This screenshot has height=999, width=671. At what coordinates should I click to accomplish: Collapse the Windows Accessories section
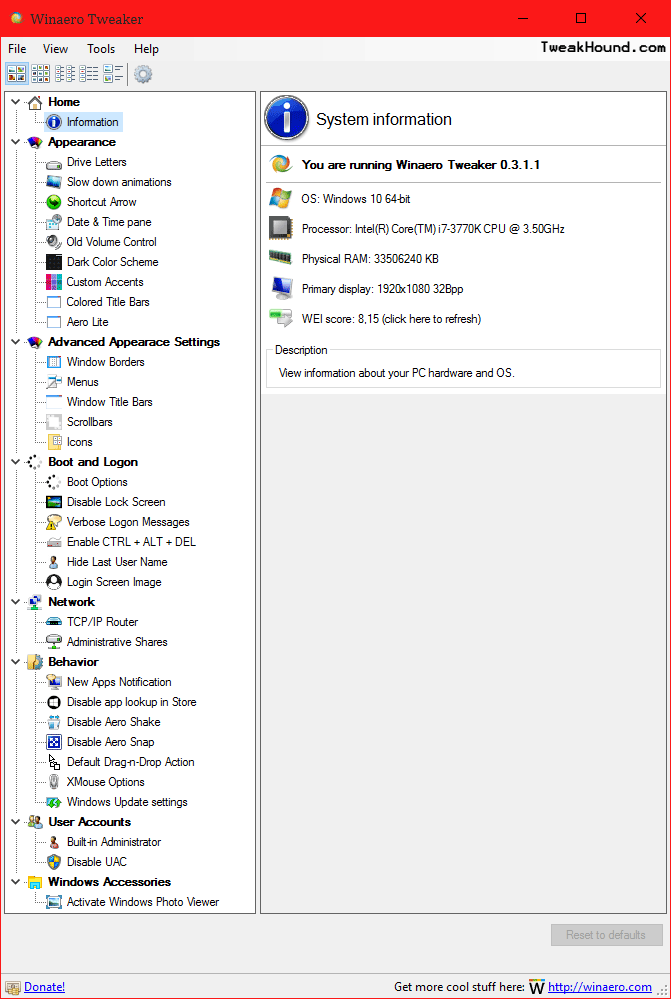pos(16,882)
